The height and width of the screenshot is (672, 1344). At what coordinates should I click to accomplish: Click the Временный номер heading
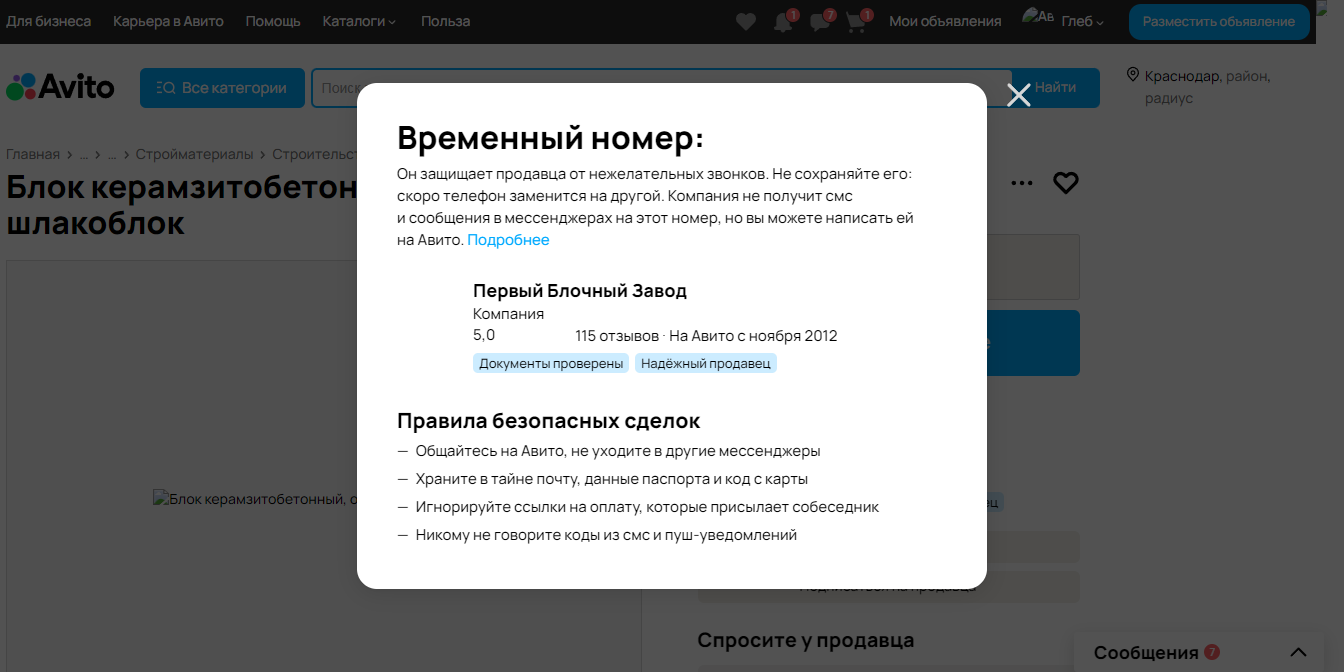tap(550, 137)
